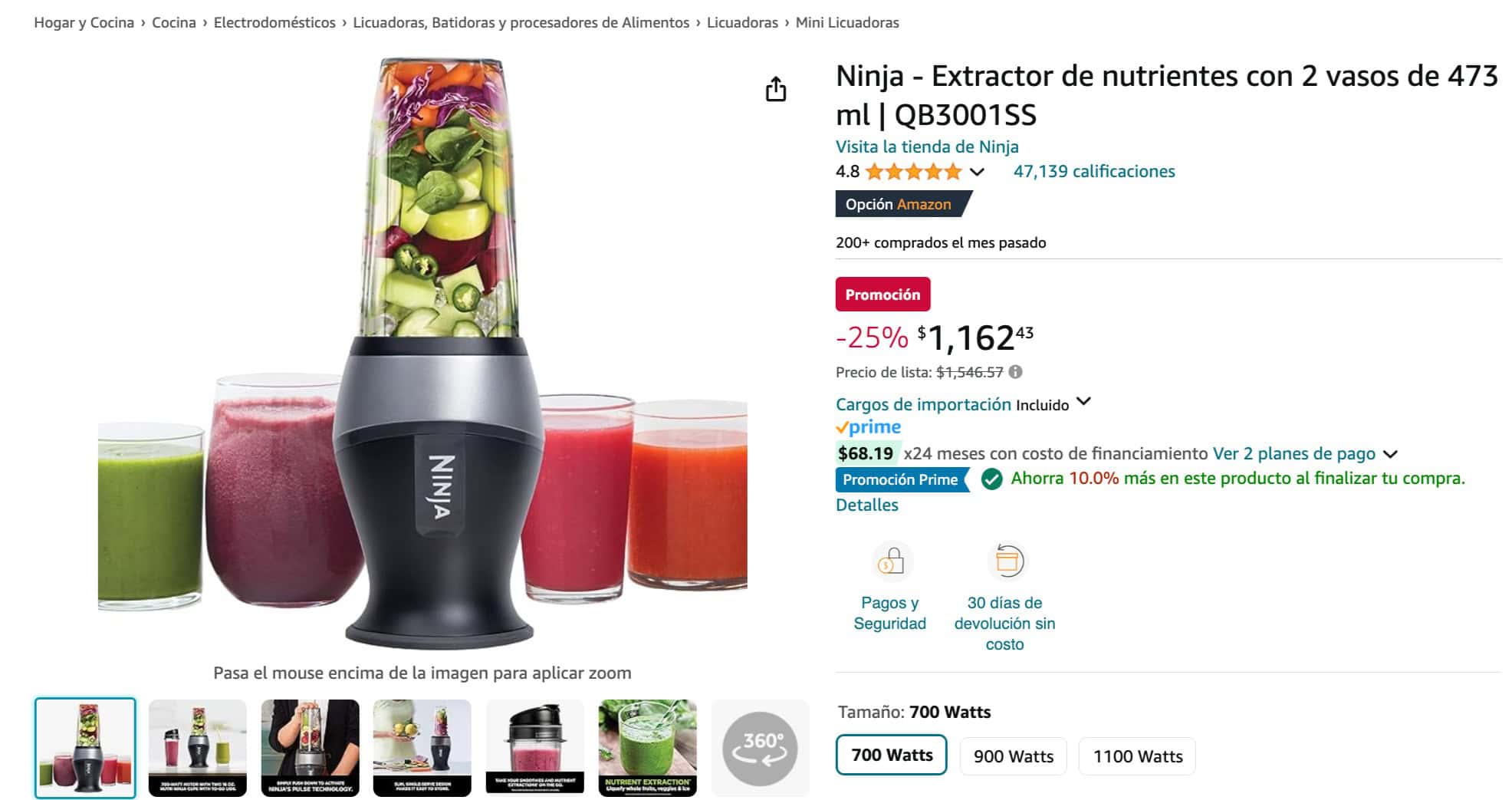Click the share icon beside the product image
This screenshot has width=1512, height=800.
[776, 89]
